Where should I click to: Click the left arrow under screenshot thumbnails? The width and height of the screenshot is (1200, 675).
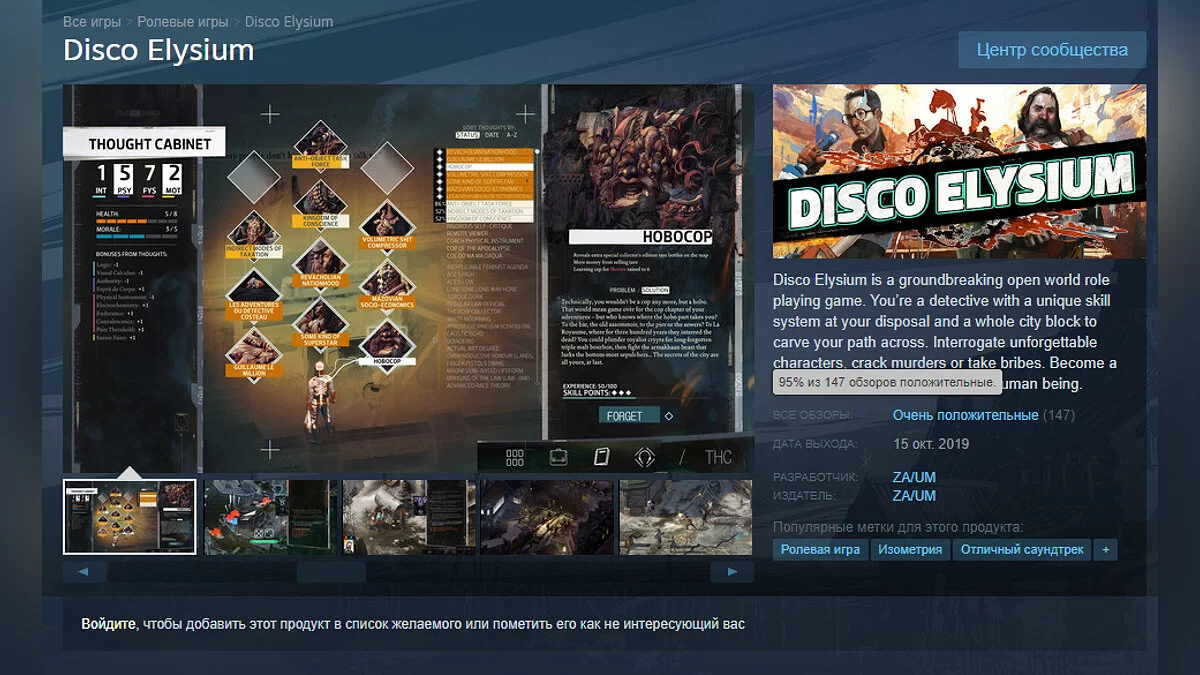[x=84, y=572]
